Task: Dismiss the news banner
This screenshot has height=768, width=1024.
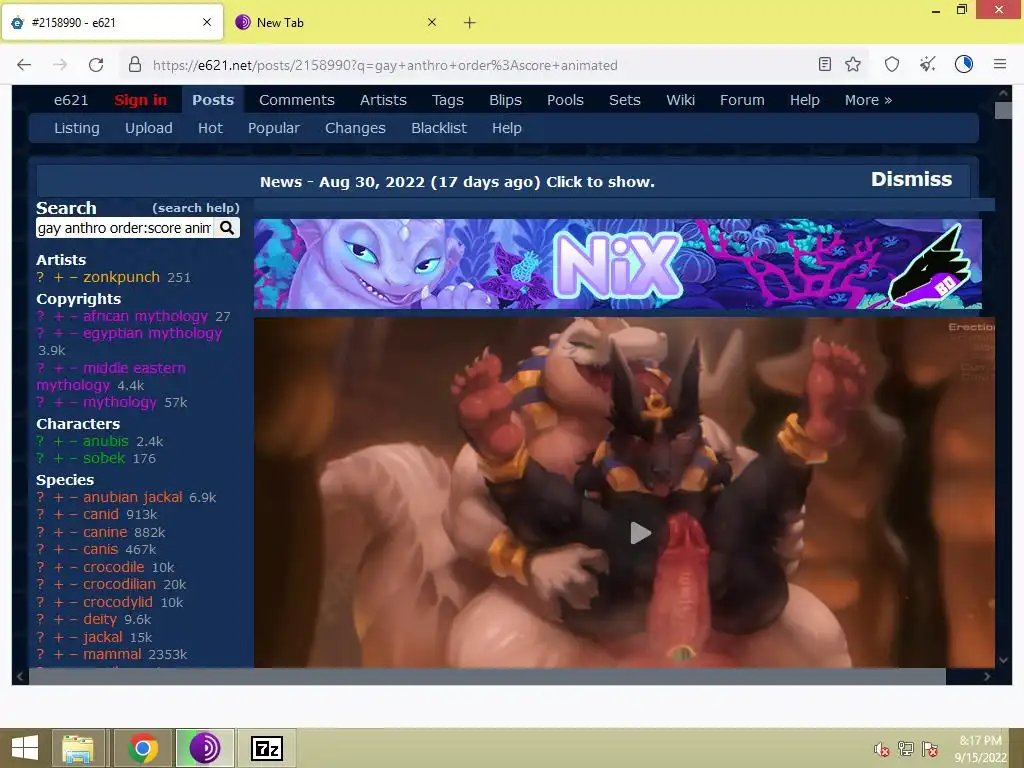Action: pos(911,179)
